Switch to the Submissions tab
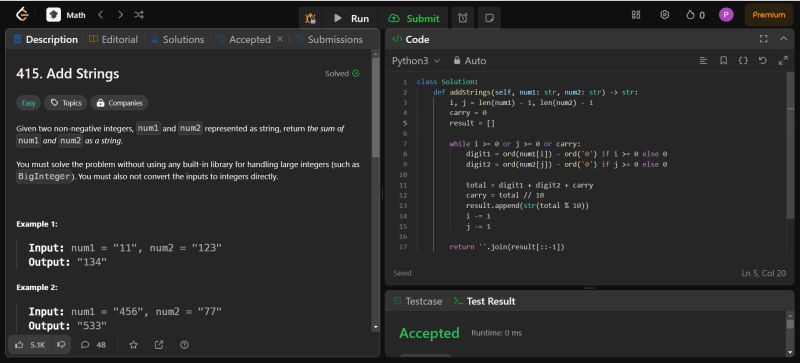The image size is (800, 363). coord(330,39)
